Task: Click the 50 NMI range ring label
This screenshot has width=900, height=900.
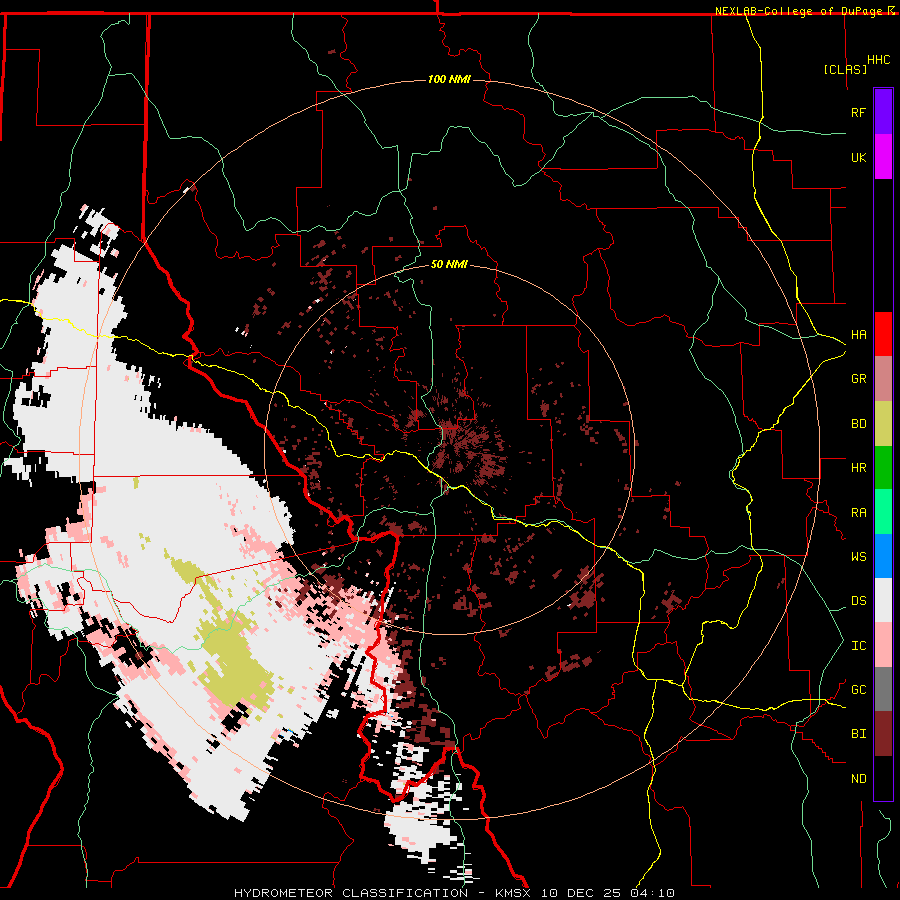Action: point(449,264)
